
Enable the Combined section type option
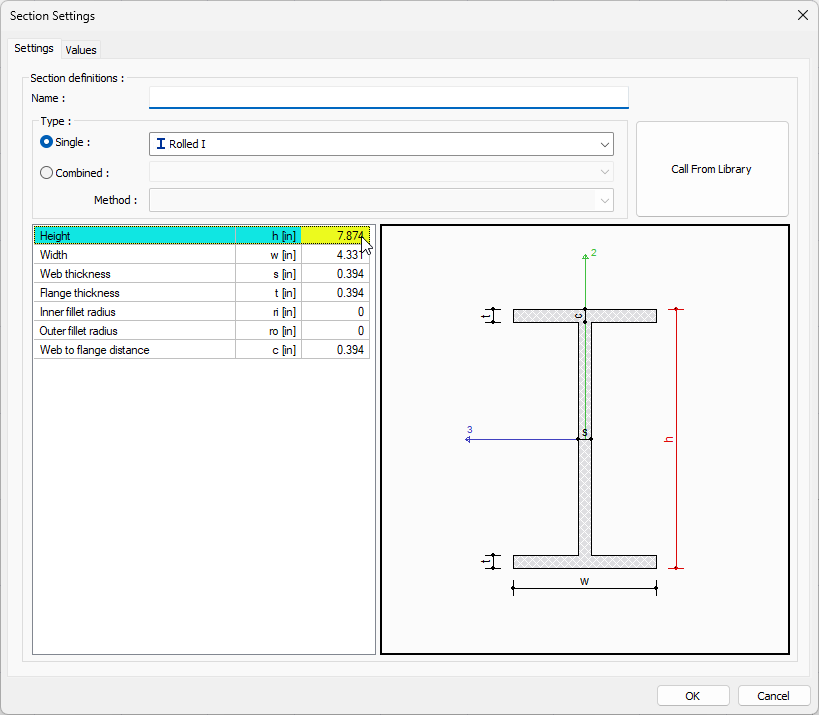point(45,172)
